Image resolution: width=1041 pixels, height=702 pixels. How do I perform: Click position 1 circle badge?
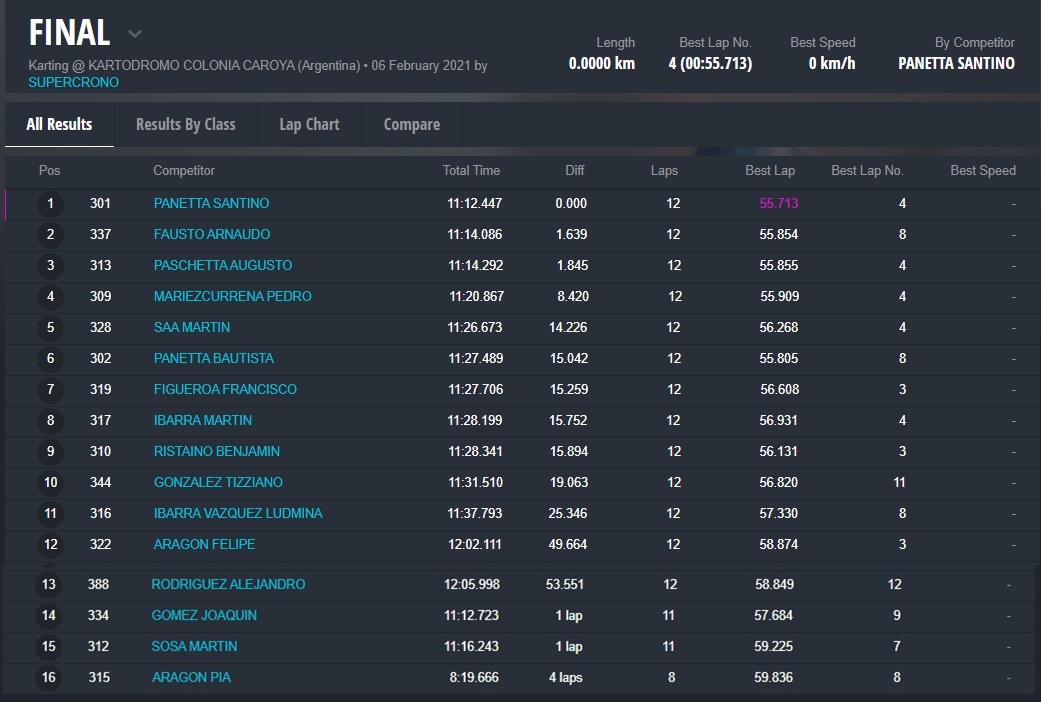pyautogui.click(x=50, y=204)
